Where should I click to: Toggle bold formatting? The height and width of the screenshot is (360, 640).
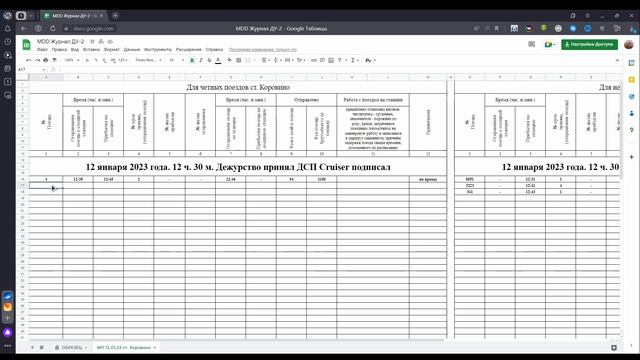tap(192, 60)
